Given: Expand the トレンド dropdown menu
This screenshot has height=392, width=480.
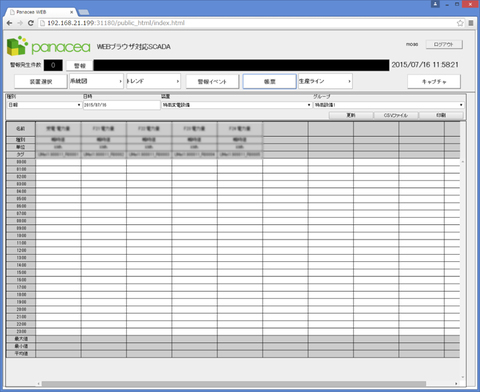Looking at the screenshot, I should point(153,81).
